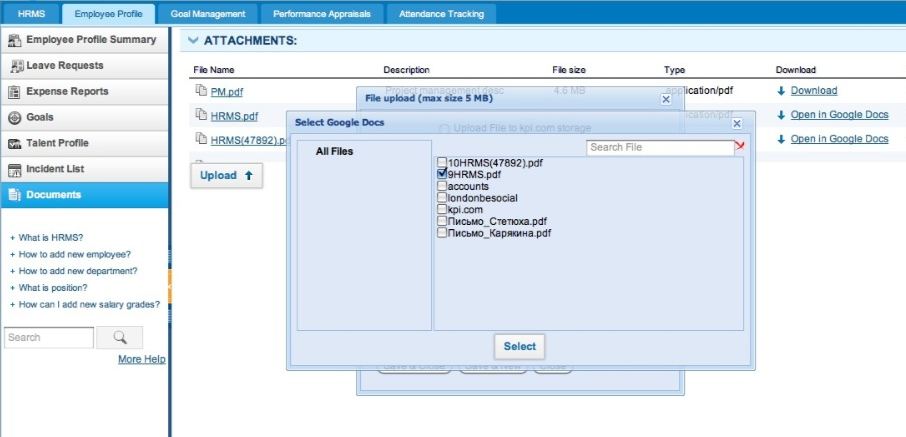Open How to add new employee help
Screen dimensions: 906x437
75,254
